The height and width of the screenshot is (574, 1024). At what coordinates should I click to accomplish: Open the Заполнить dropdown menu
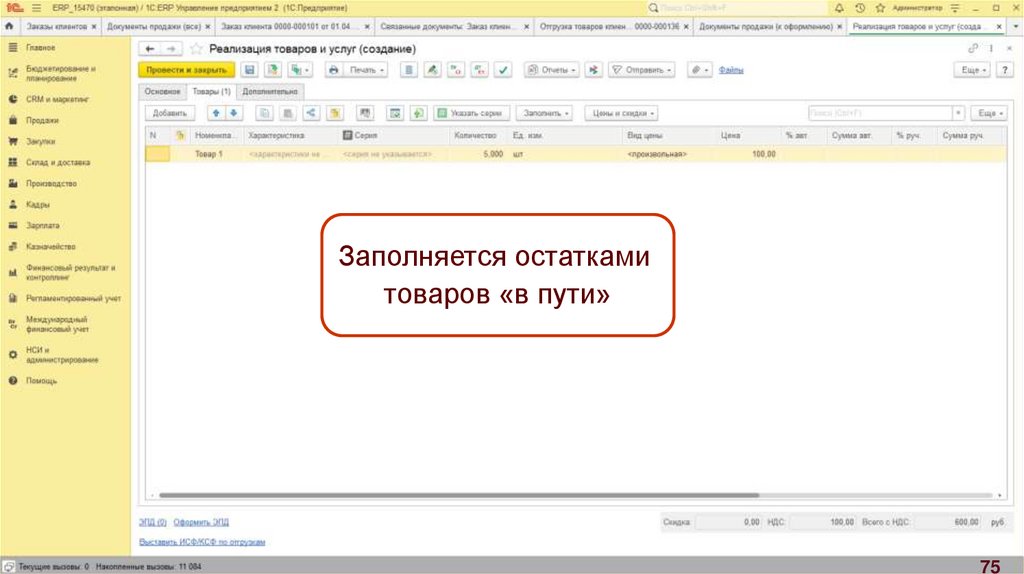[x=547, y=113]
